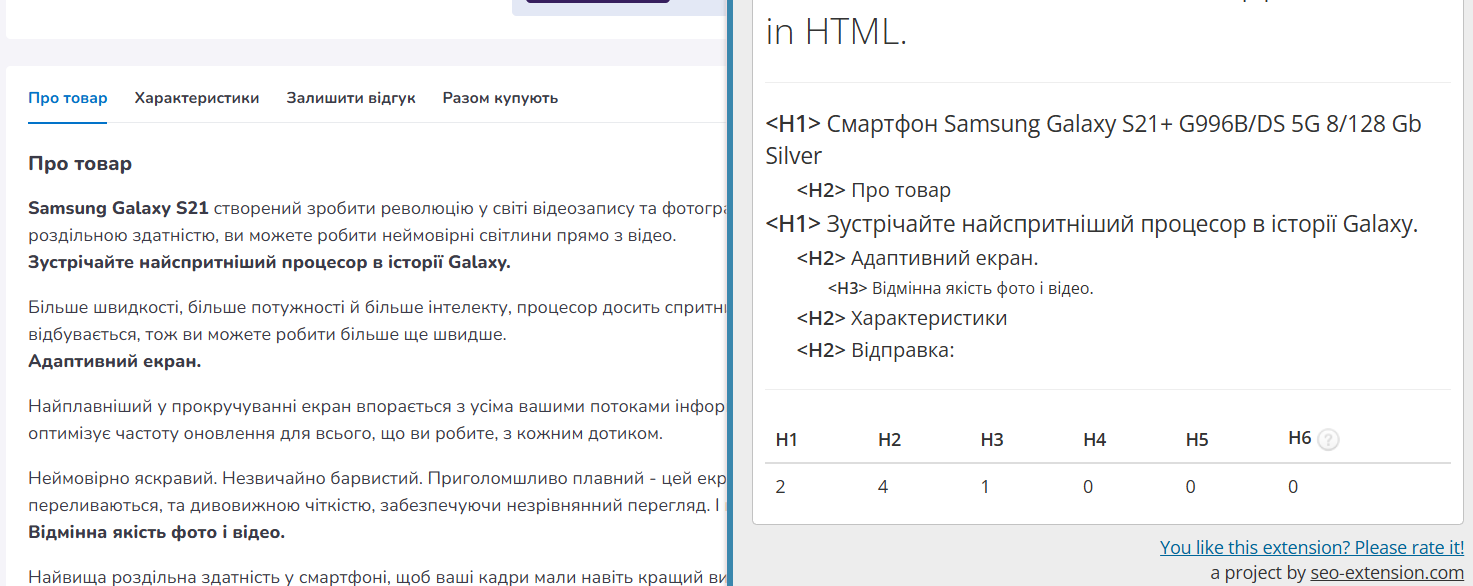The height and width of the screenshot is (586, 1473).
Task: Click the H3 count value 1
Action: click(x=985, y=487)
